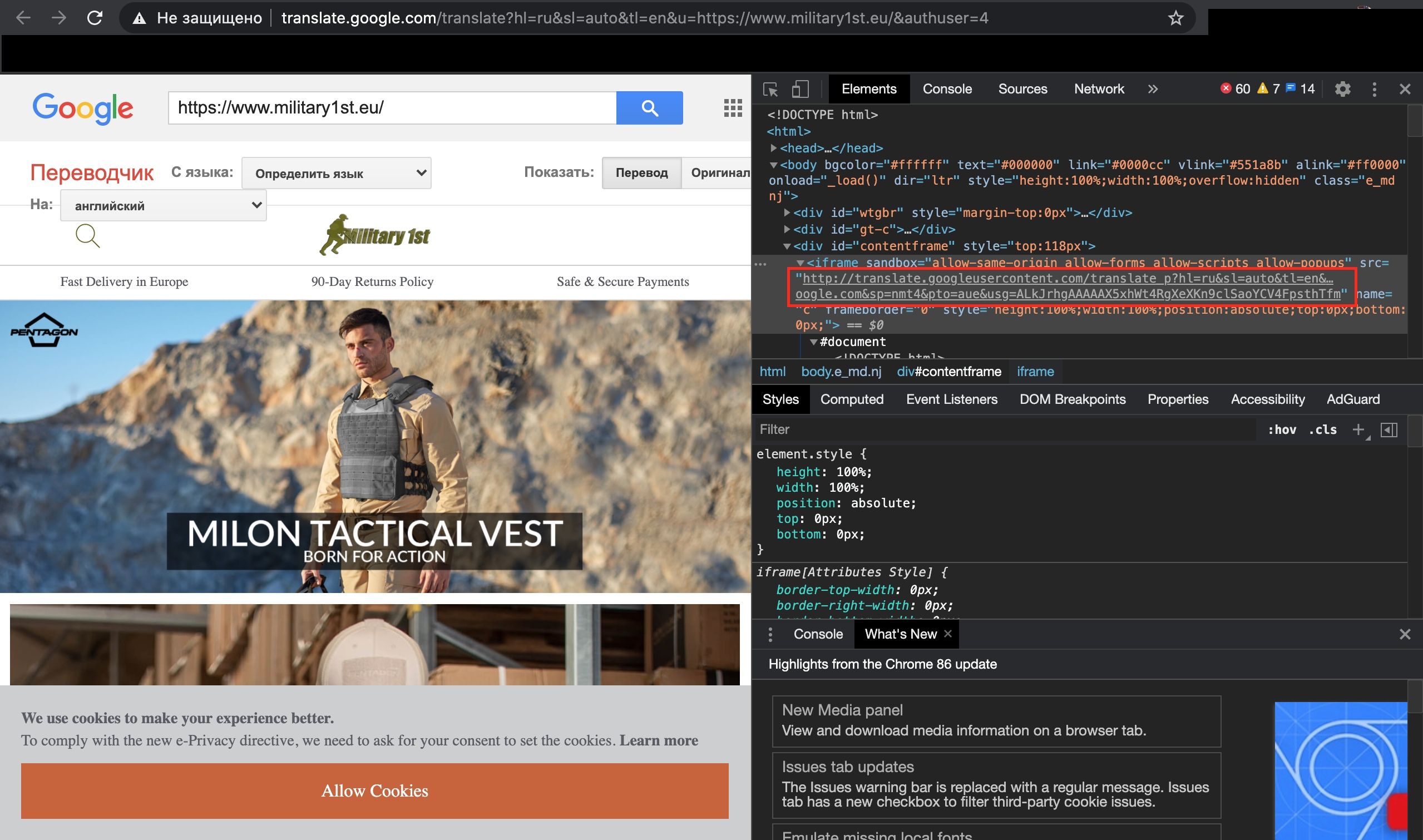Toggle device toolbar in DevTools

(x=800, y=89)
